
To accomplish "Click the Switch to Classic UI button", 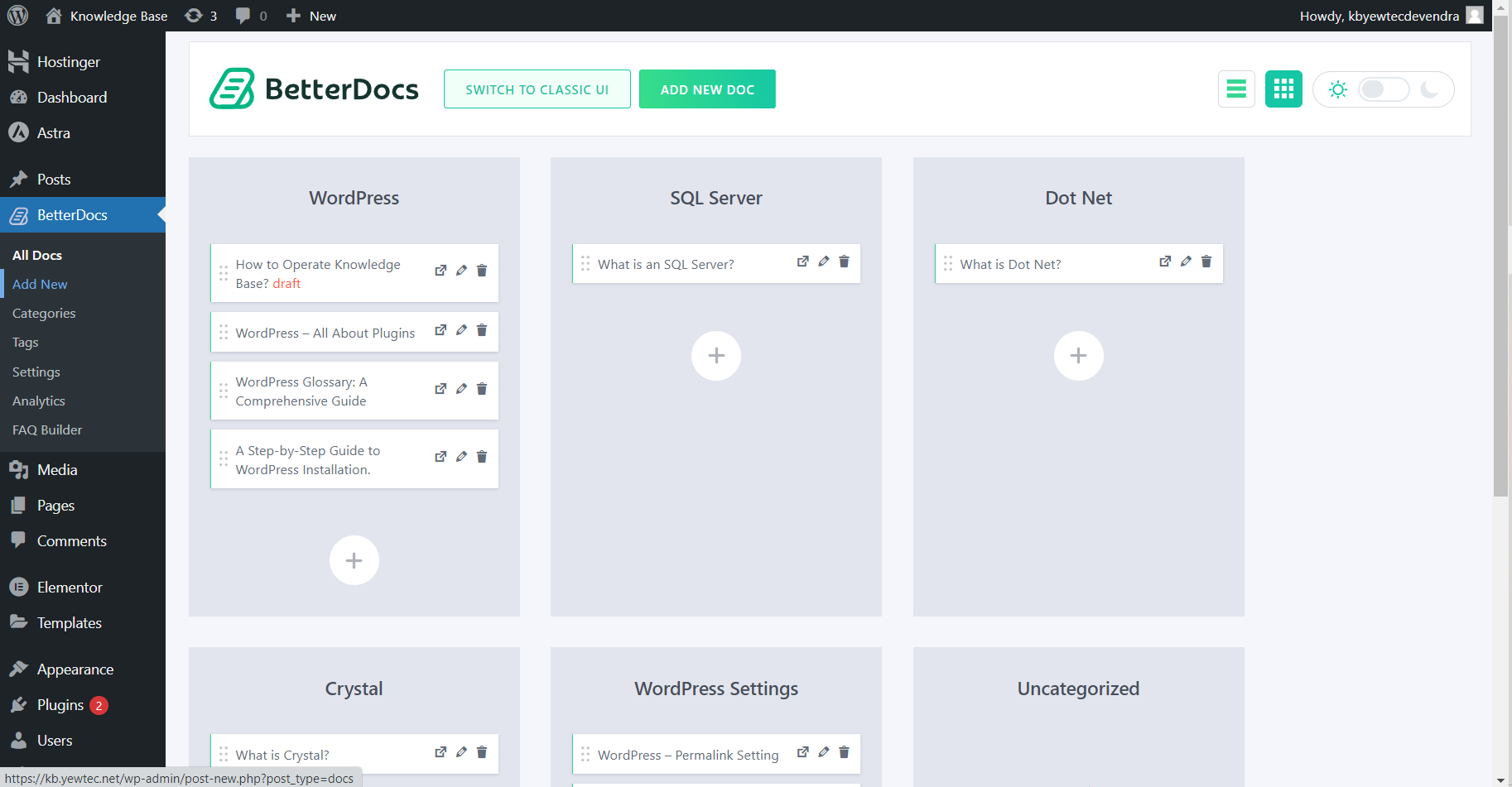I will pos(537,89).
